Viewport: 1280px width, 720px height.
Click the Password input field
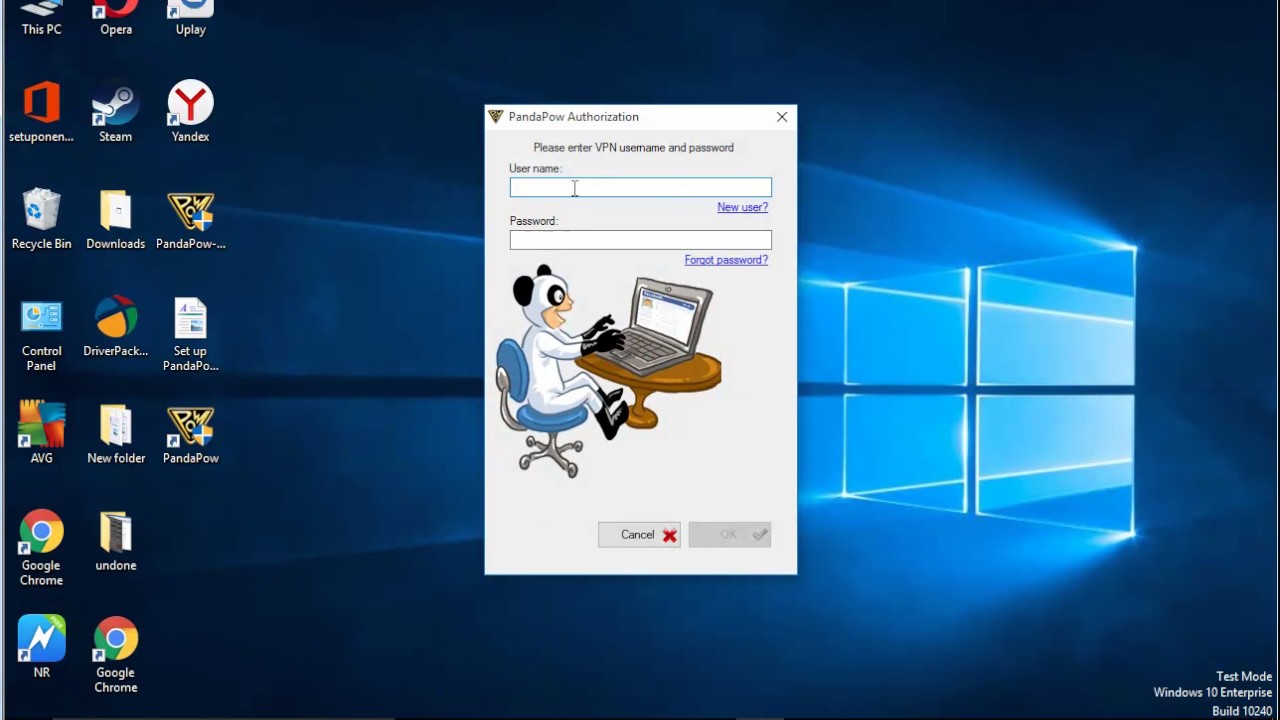click(x=641, y=240)
